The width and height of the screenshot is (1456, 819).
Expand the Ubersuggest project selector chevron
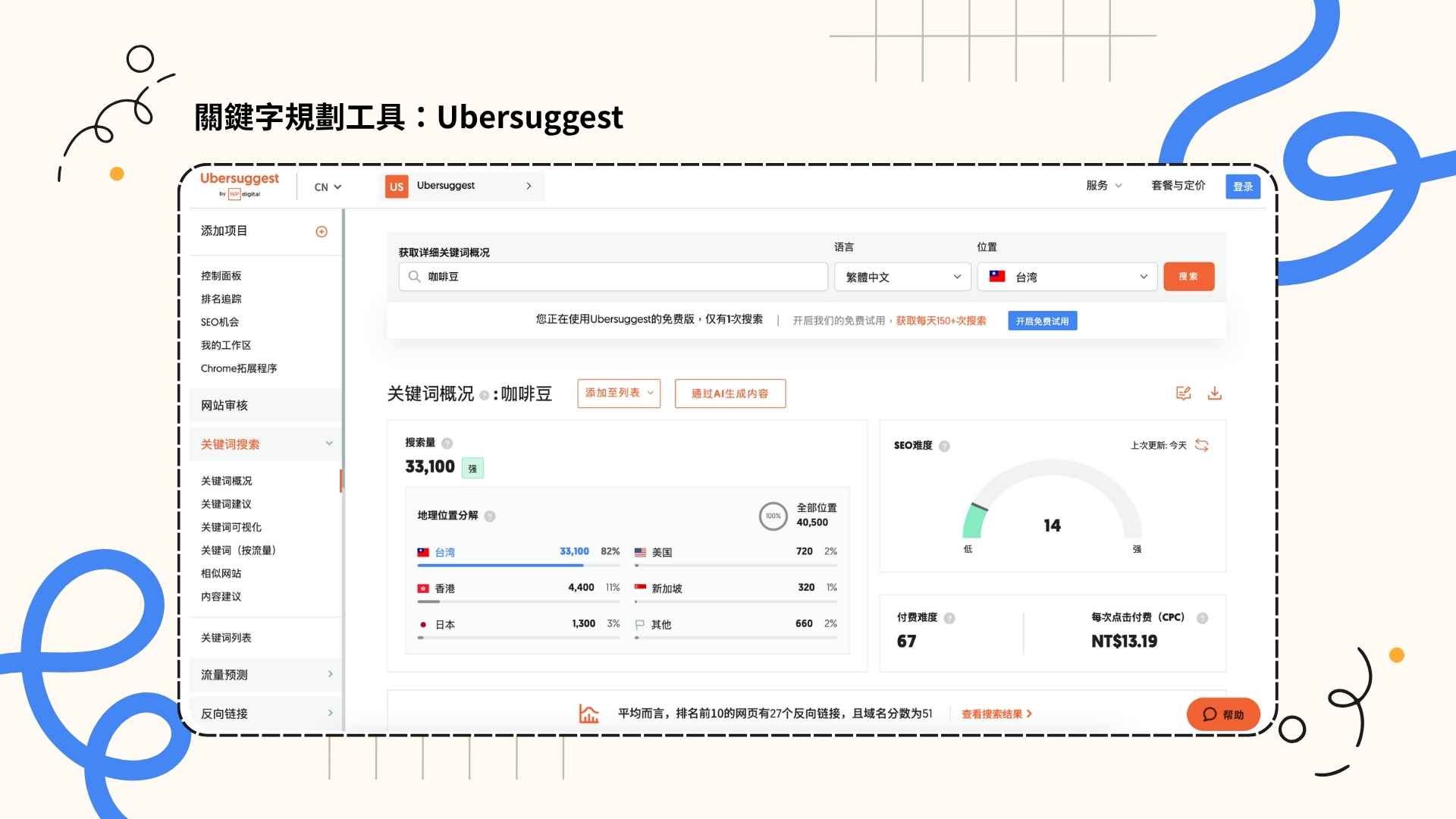coord(529,186)
